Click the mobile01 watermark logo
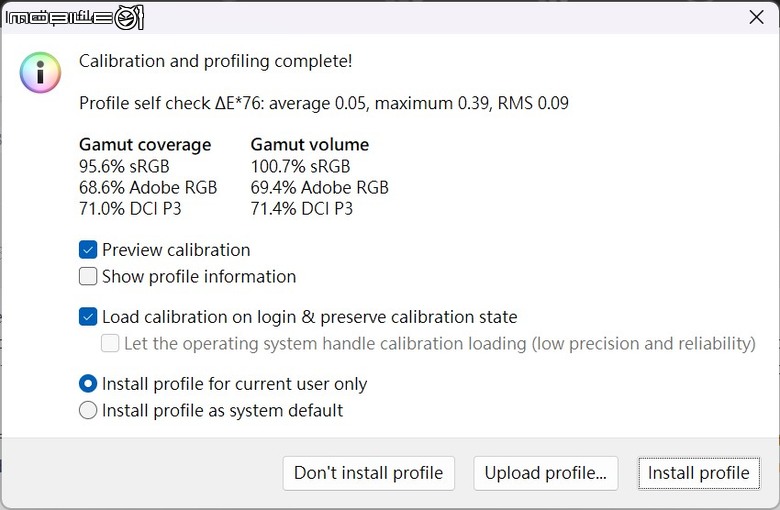This screenshot has height=510, width=780. tap(75, 18)
